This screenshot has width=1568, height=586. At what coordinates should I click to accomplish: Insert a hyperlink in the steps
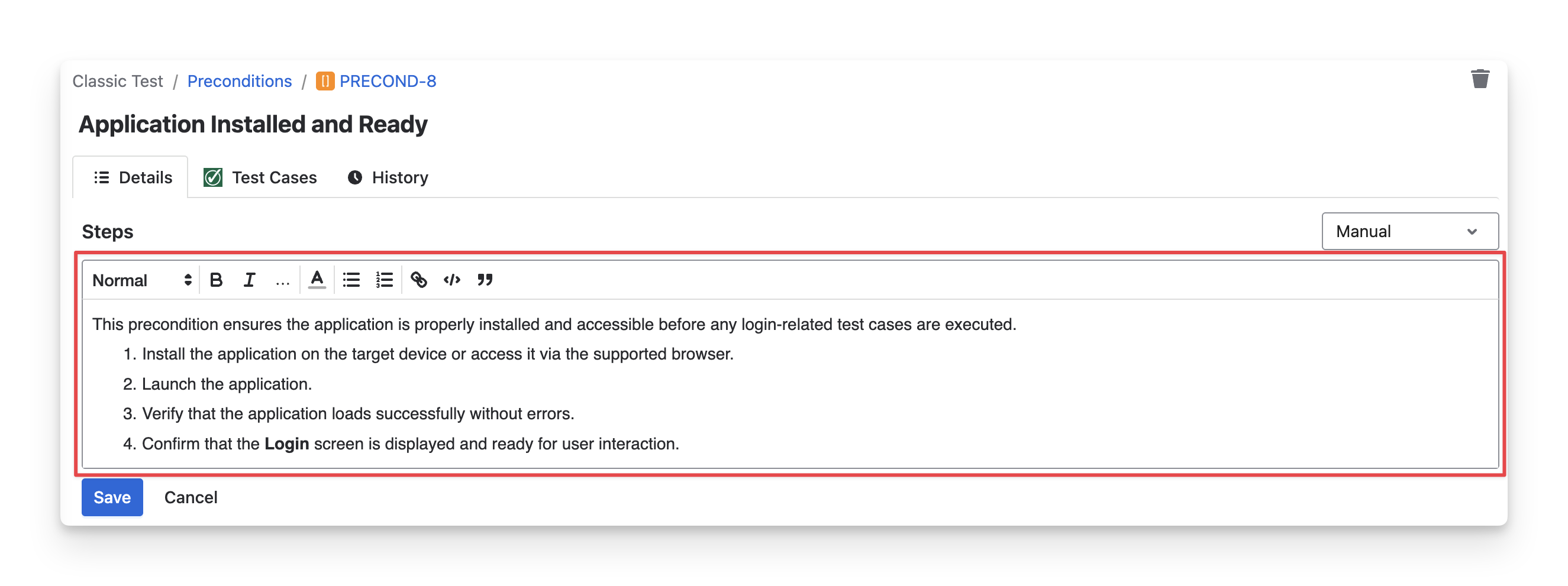418,280
